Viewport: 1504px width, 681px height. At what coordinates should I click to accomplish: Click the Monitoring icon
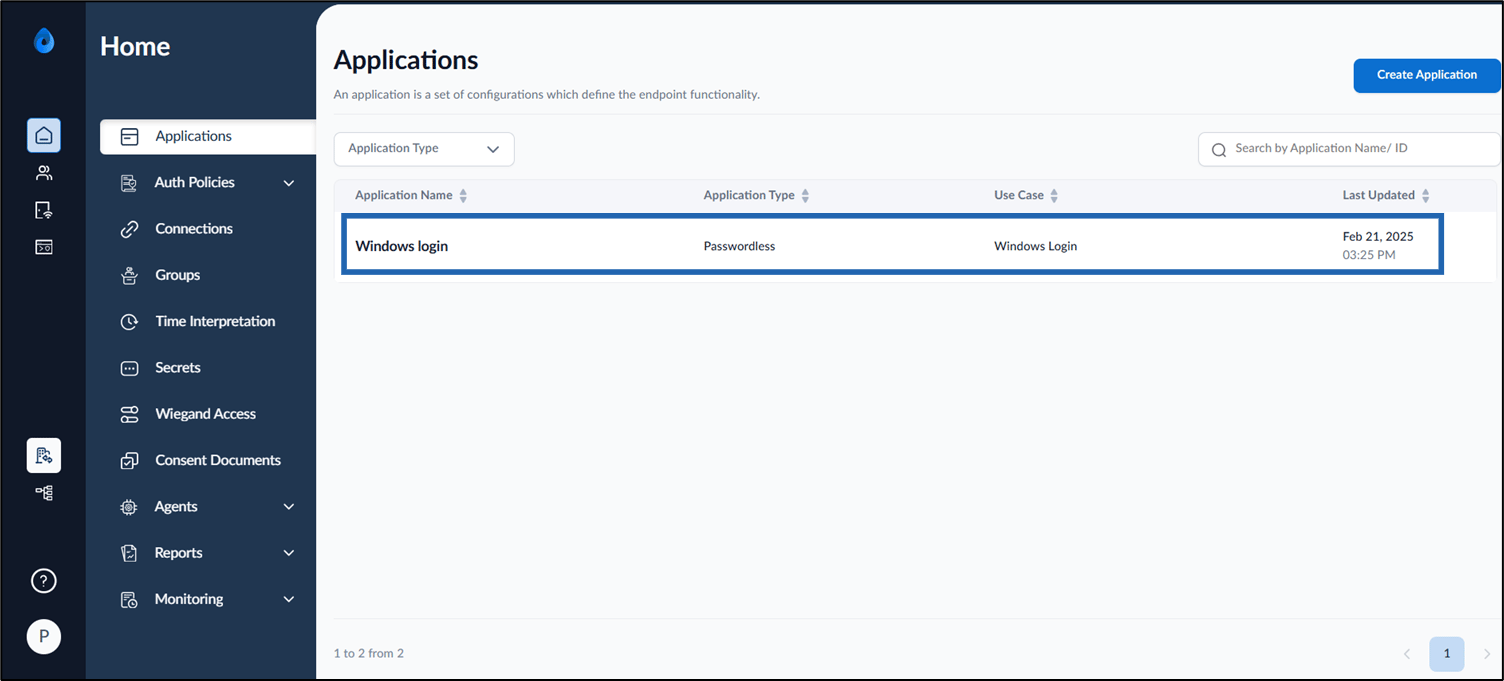click(129, 600)
